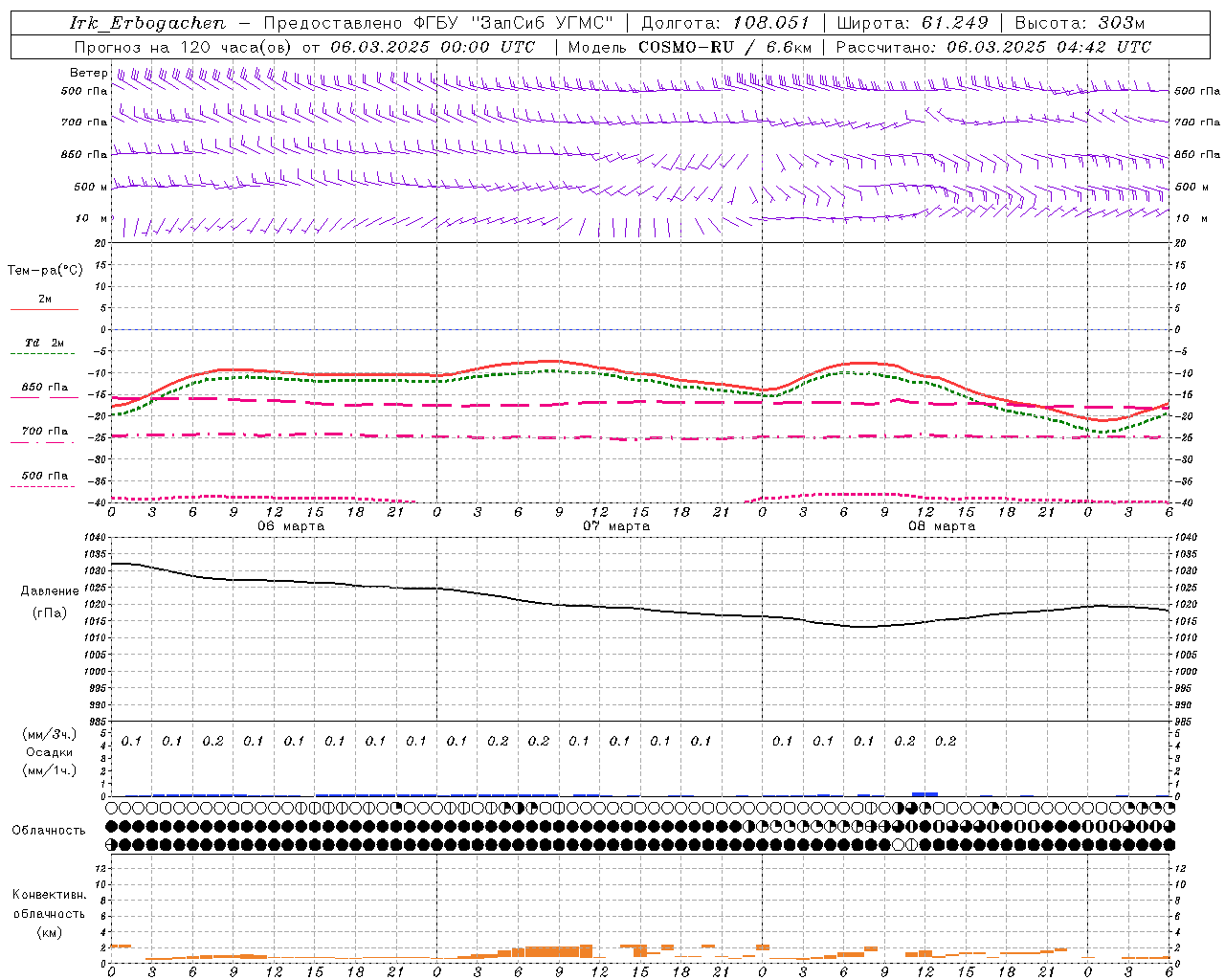This screenshot has height=980, width=1225.
Task: Click the "500 гПа" temperature legend entry
Action: [x=45, y=476]
